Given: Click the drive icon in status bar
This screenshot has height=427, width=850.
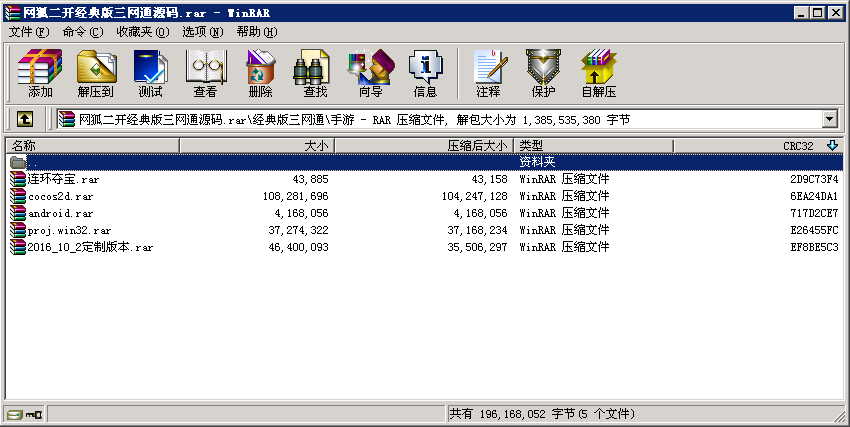Looking at the screenshot, I should coord(15,414).
